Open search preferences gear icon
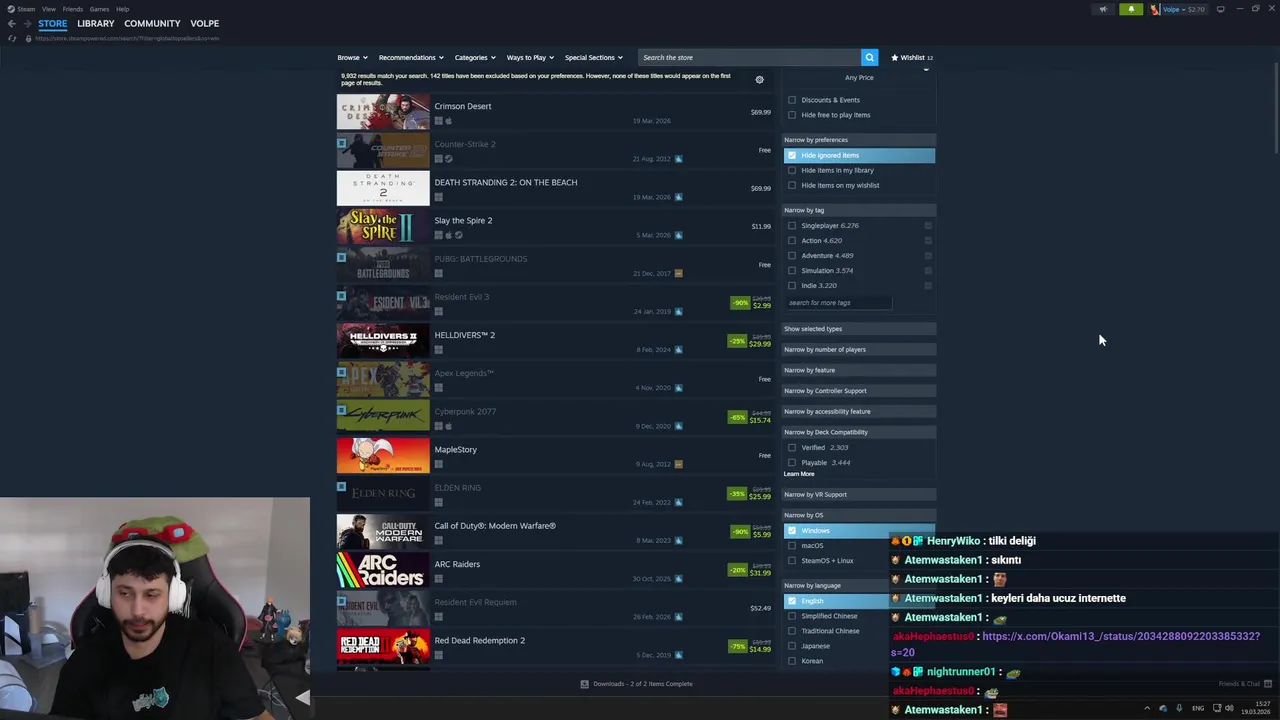The height and width of the screenshot is (720, 1280). 759,80
